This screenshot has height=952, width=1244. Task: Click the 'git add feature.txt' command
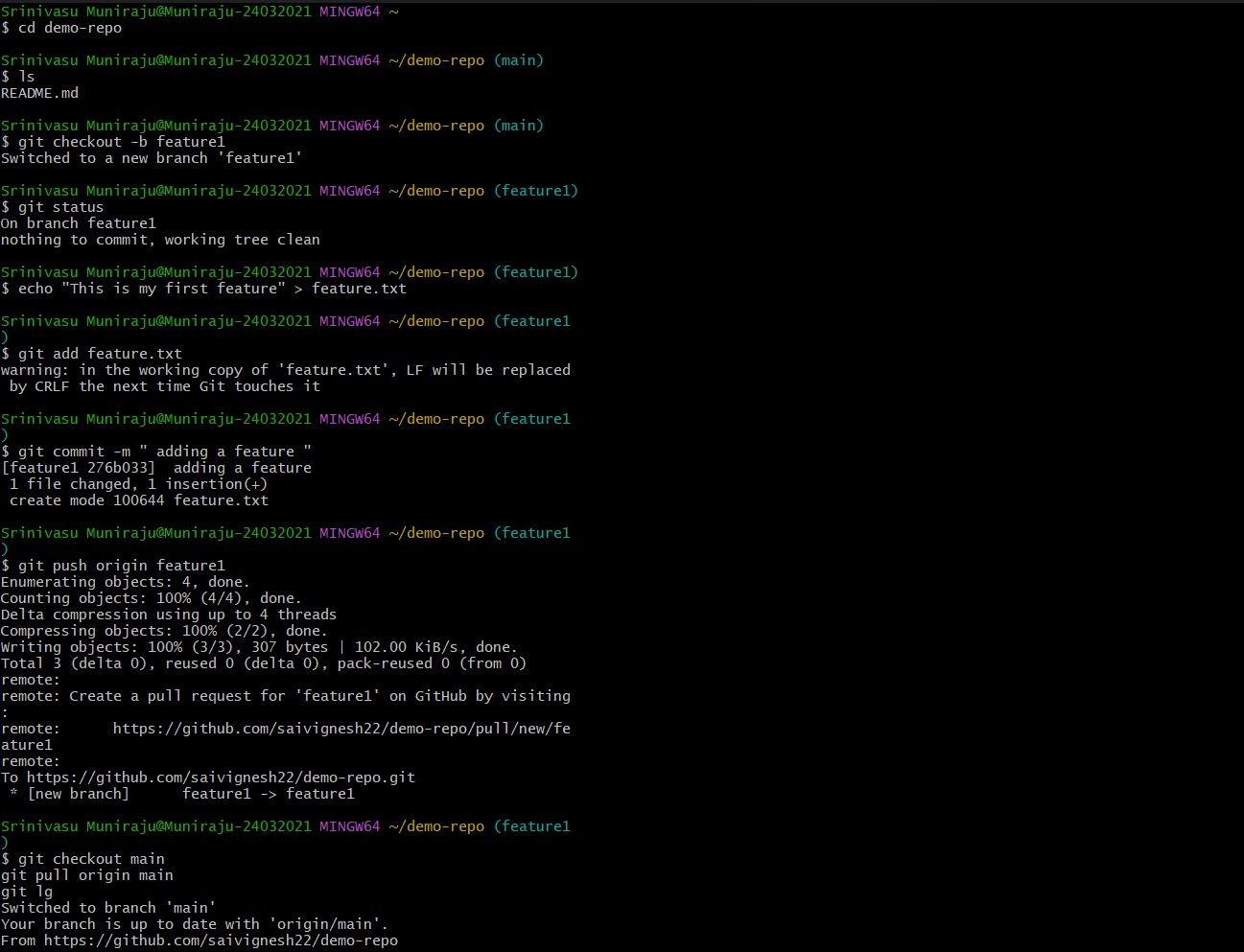click(91, 354)
